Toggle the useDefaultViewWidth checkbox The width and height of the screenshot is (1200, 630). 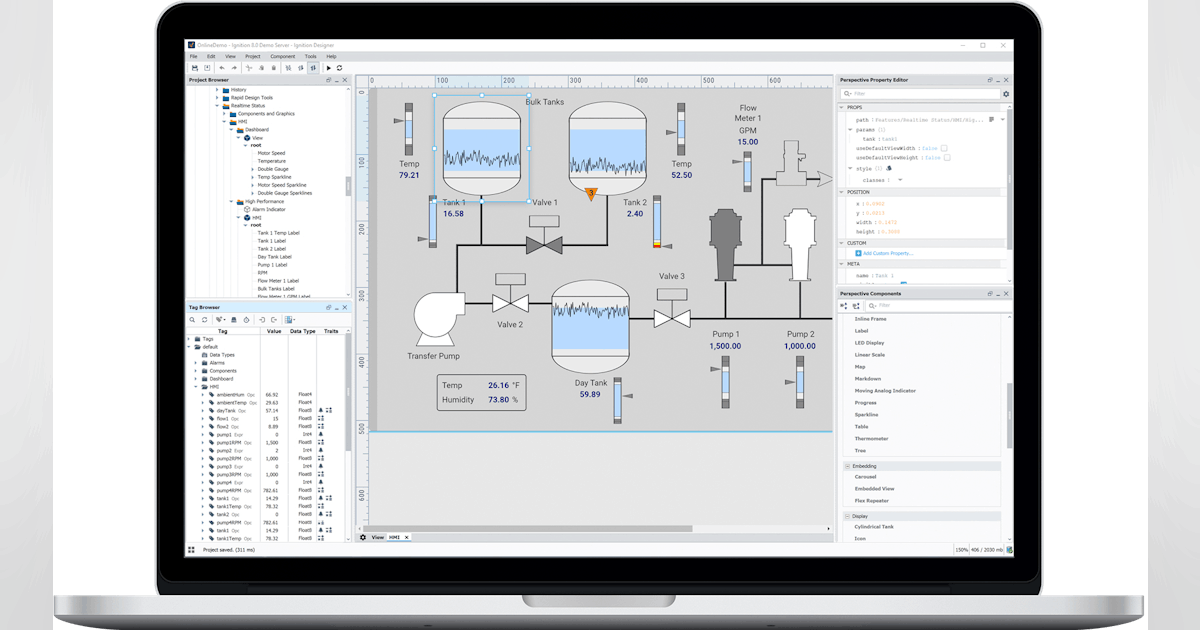944,148
